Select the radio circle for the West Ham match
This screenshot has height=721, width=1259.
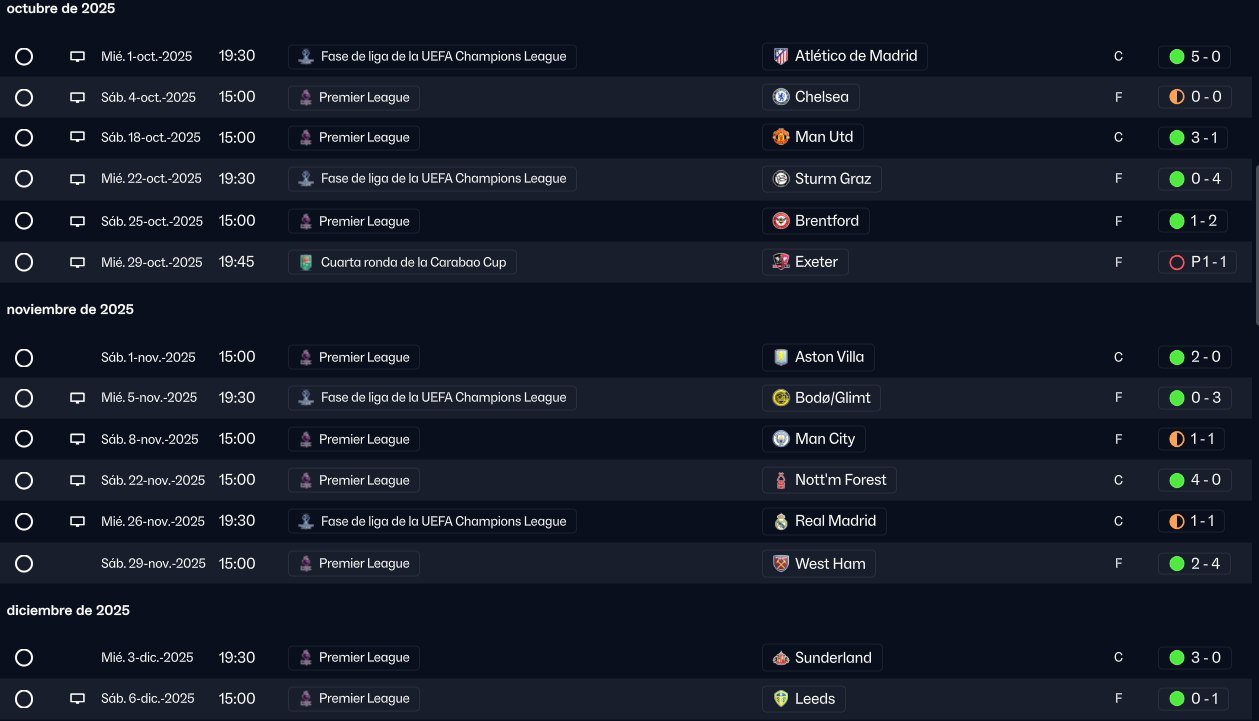coord(24,564)
